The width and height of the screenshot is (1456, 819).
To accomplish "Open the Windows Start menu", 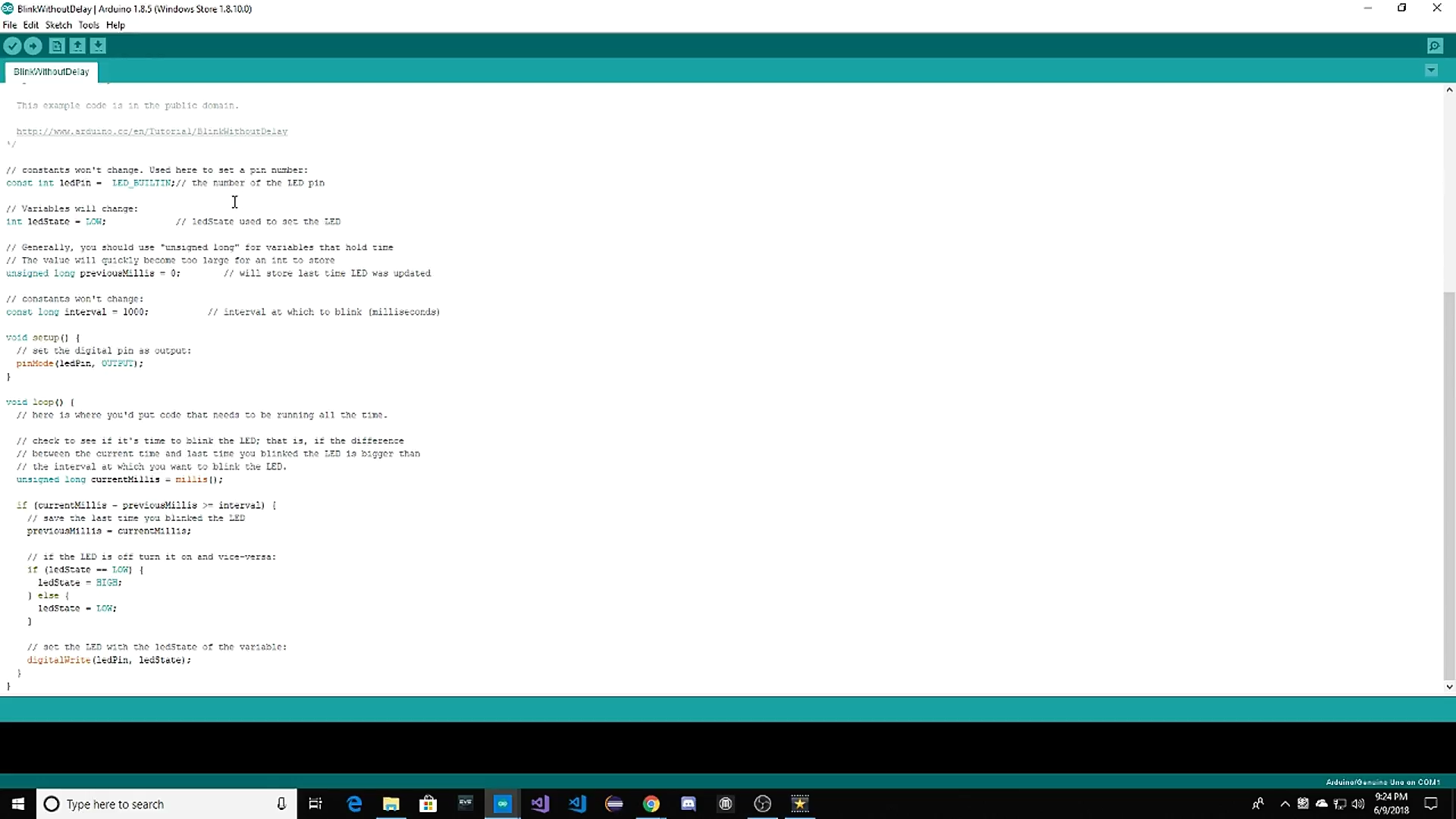I will point(18,804).
